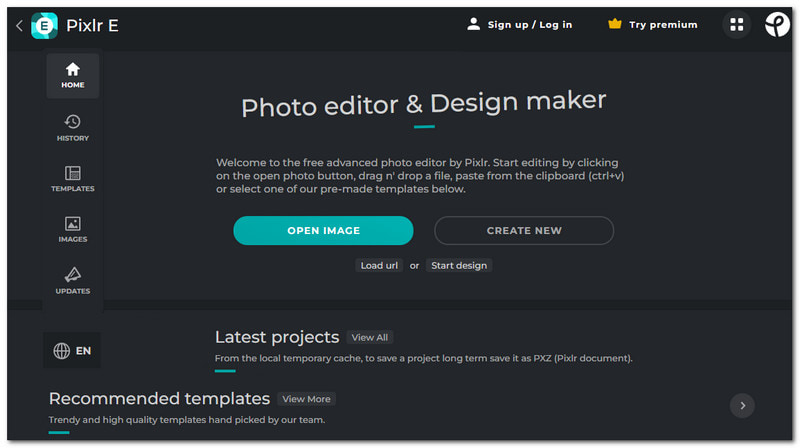Open the Images sidebar section

click(x=72, y=230)
